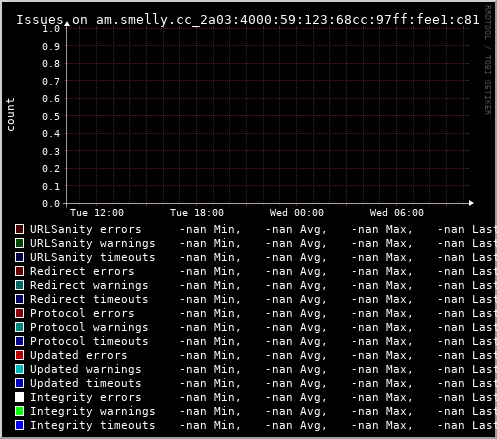
Task: Select the Updated errors legend label
Action: coord(79,355)
